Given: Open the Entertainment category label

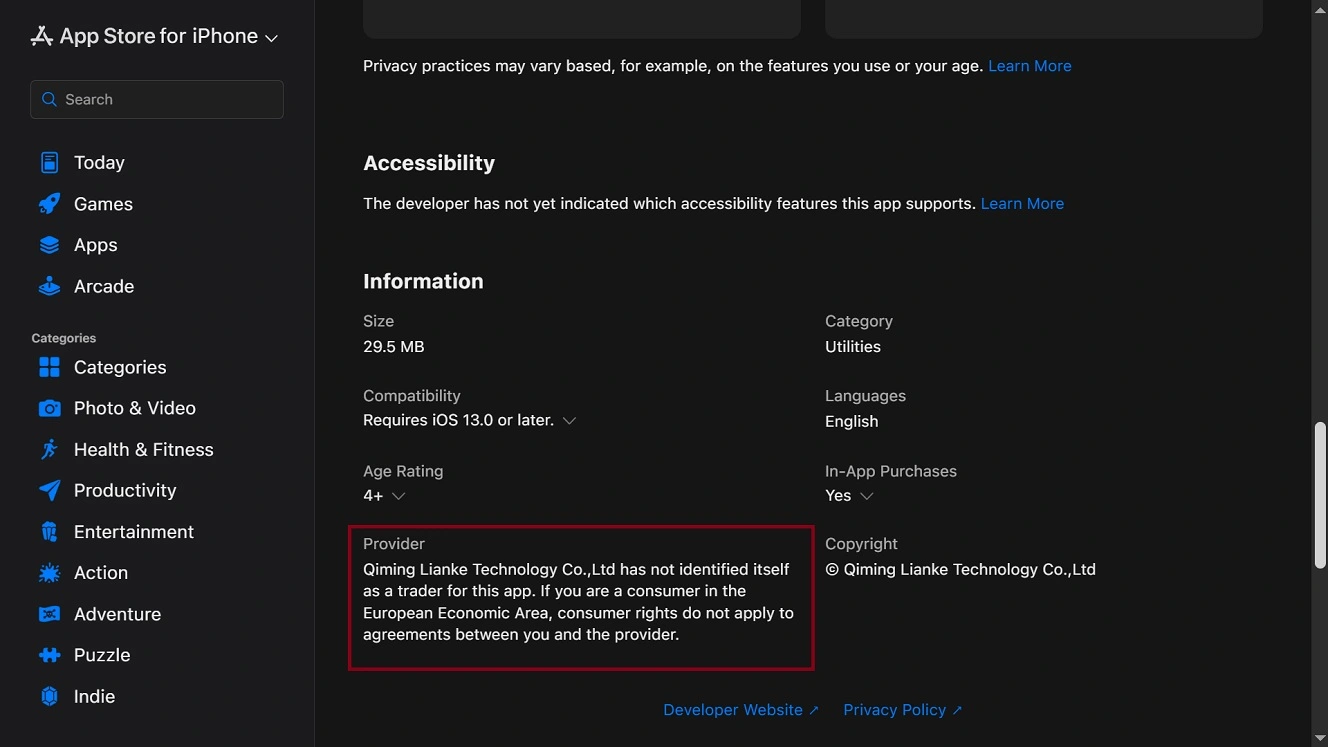Looking at the screenshot, I should pyautogui.click(x=134, y=532).
